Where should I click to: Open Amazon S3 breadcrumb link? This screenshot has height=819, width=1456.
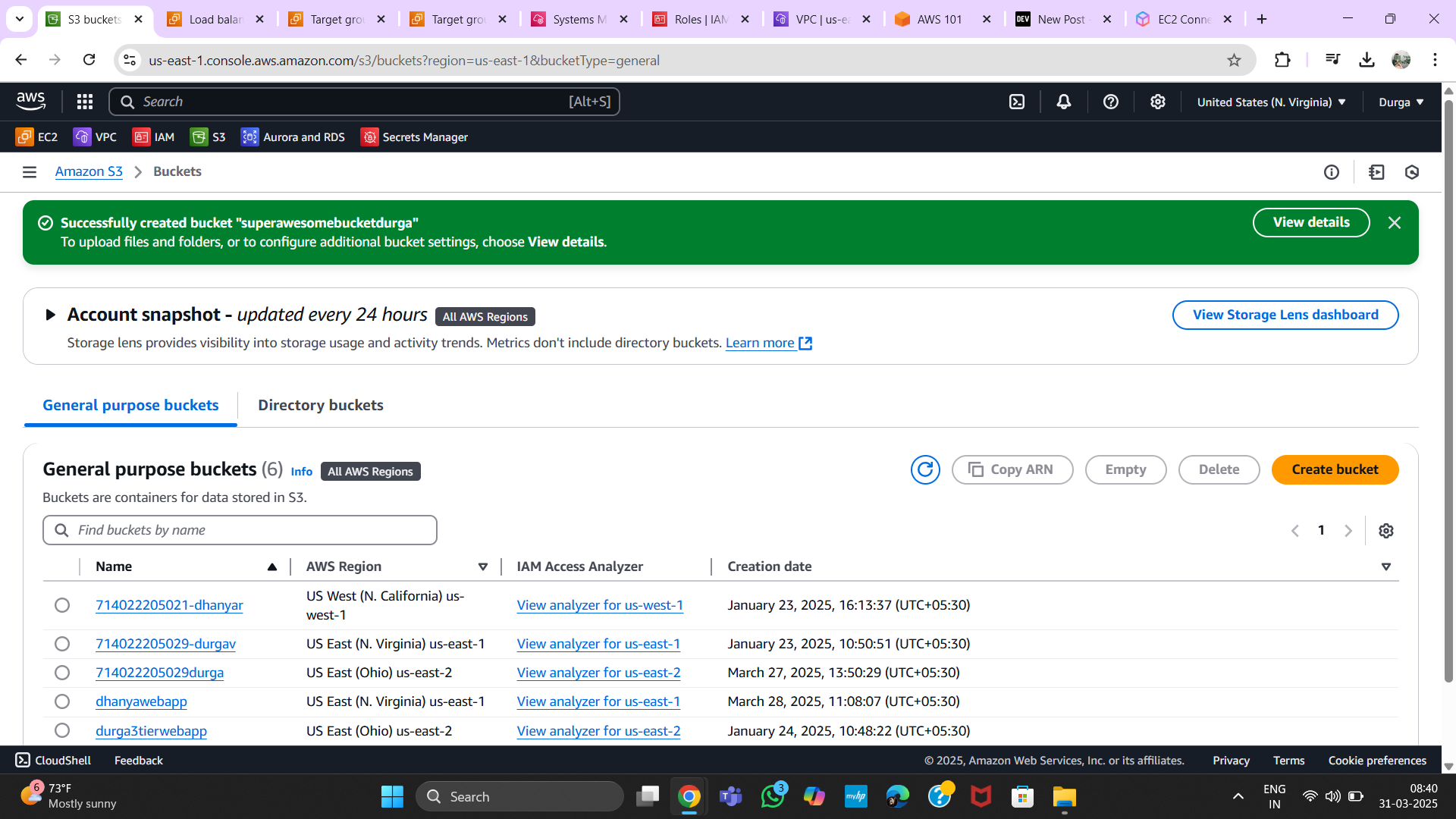89,171
